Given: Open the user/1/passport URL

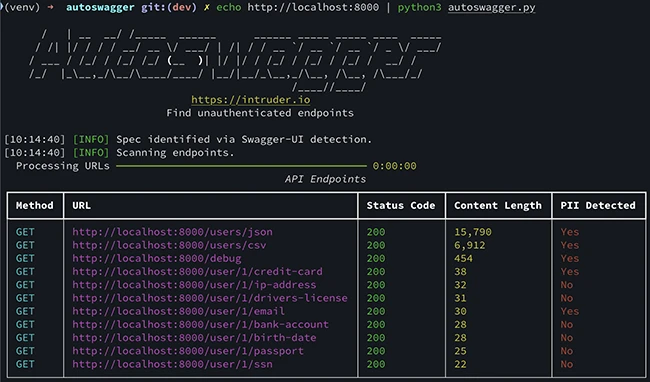Looking at the screenshot, I should coord(188,351).
